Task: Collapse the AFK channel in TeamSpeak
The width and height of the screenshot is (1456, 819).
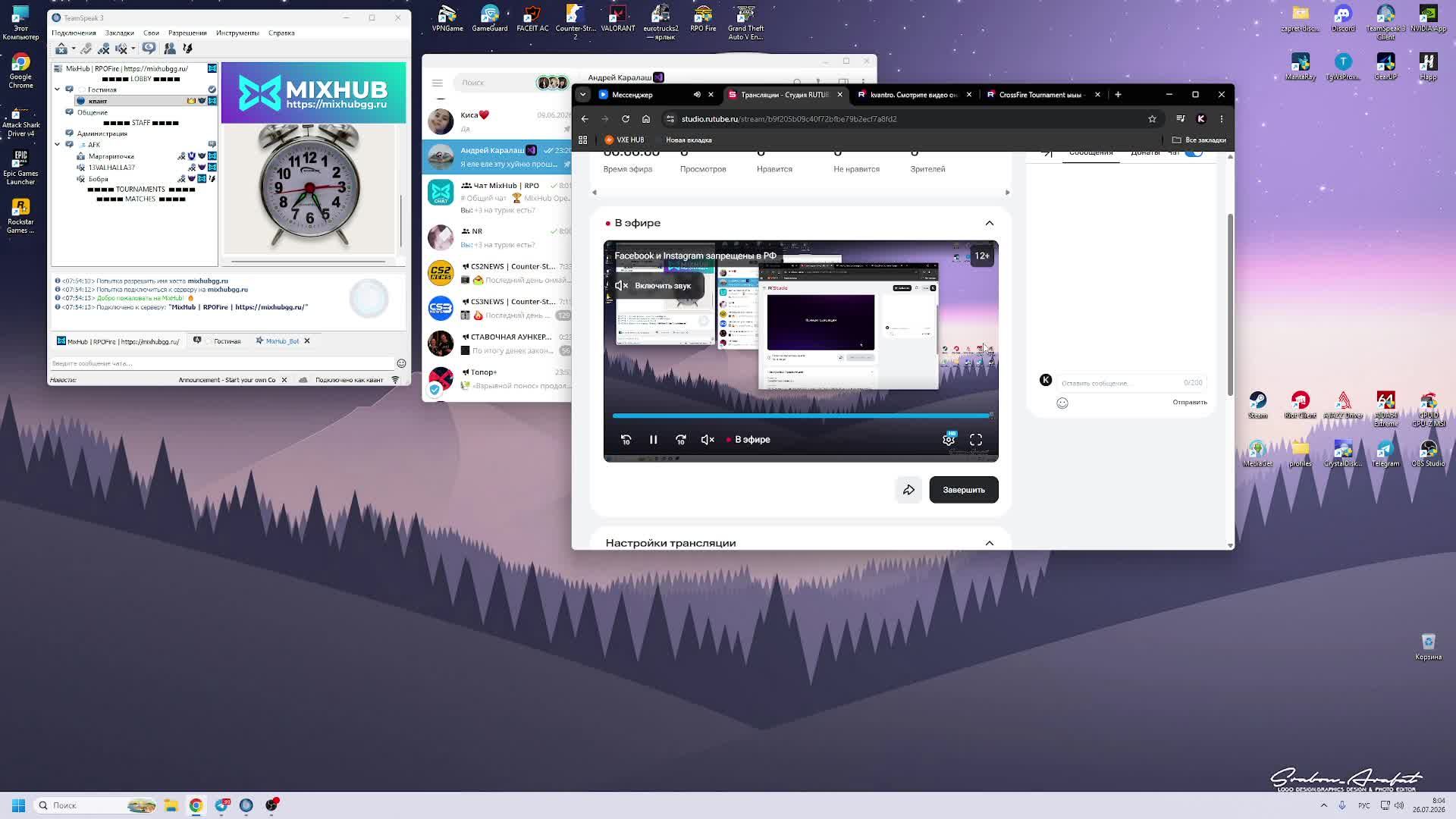Action: 57,144
